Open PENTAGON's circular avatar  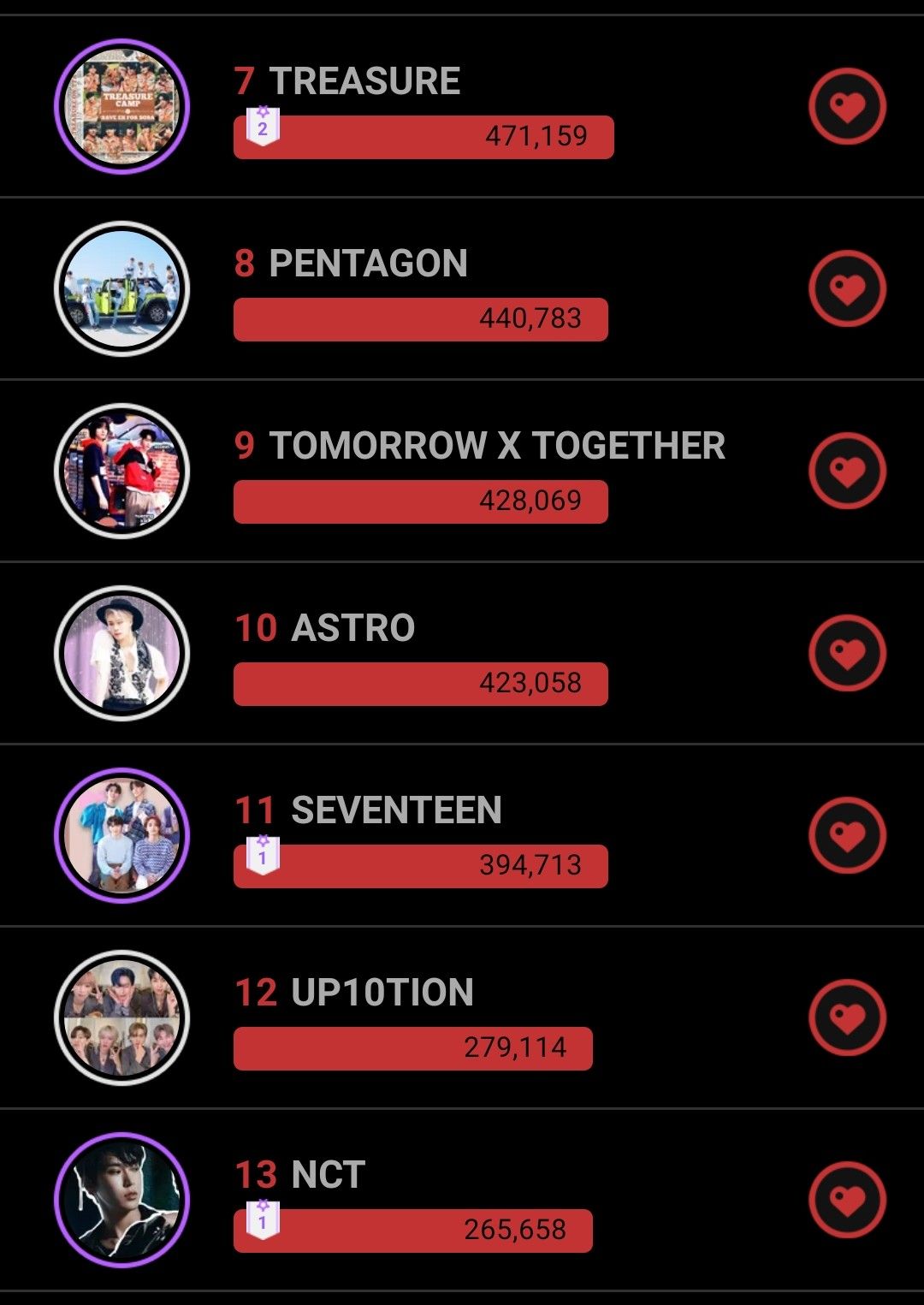click(121, 289)
